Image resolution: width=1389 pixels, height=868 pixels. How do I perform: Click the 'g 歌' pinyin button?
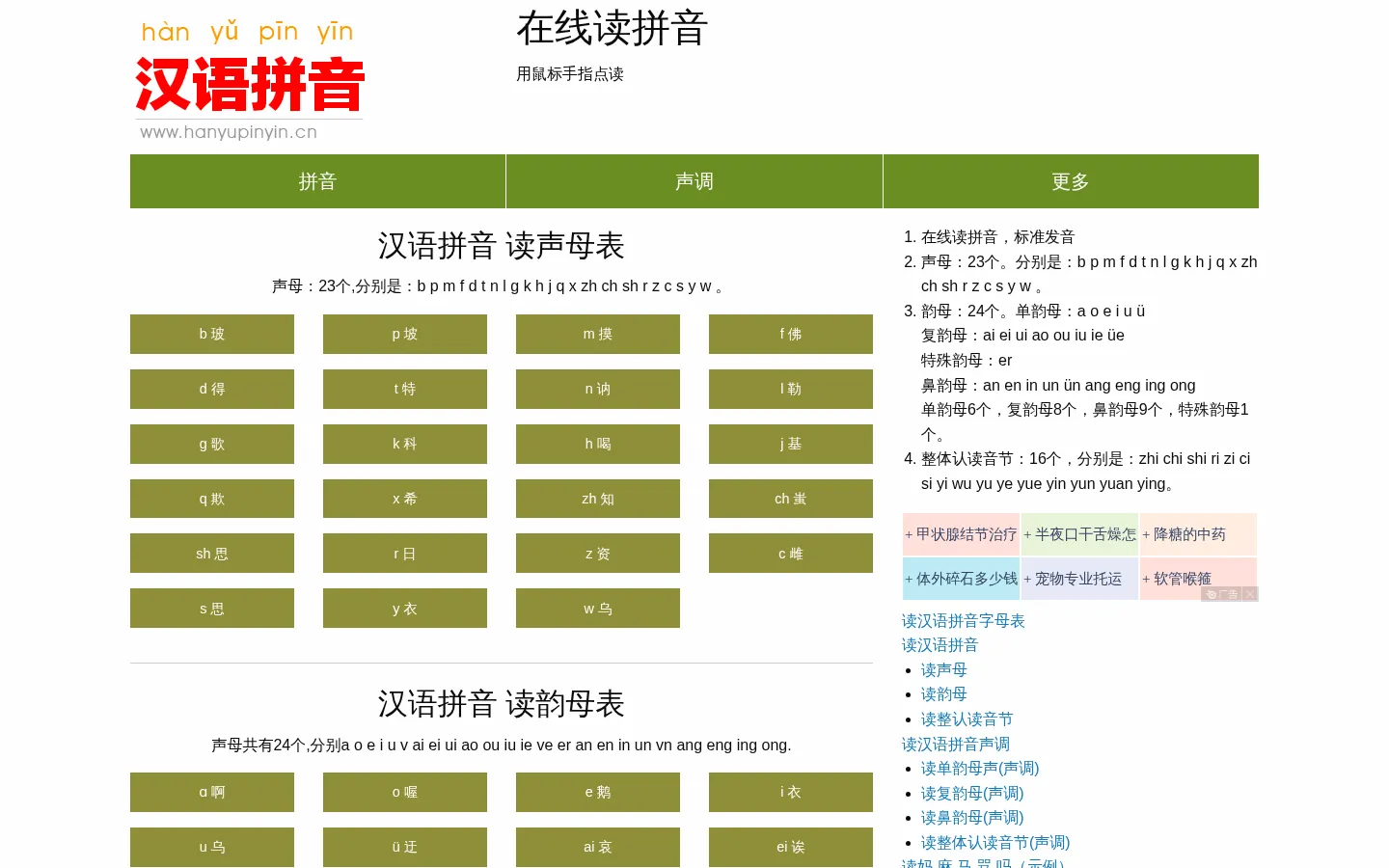pos(212,444)
